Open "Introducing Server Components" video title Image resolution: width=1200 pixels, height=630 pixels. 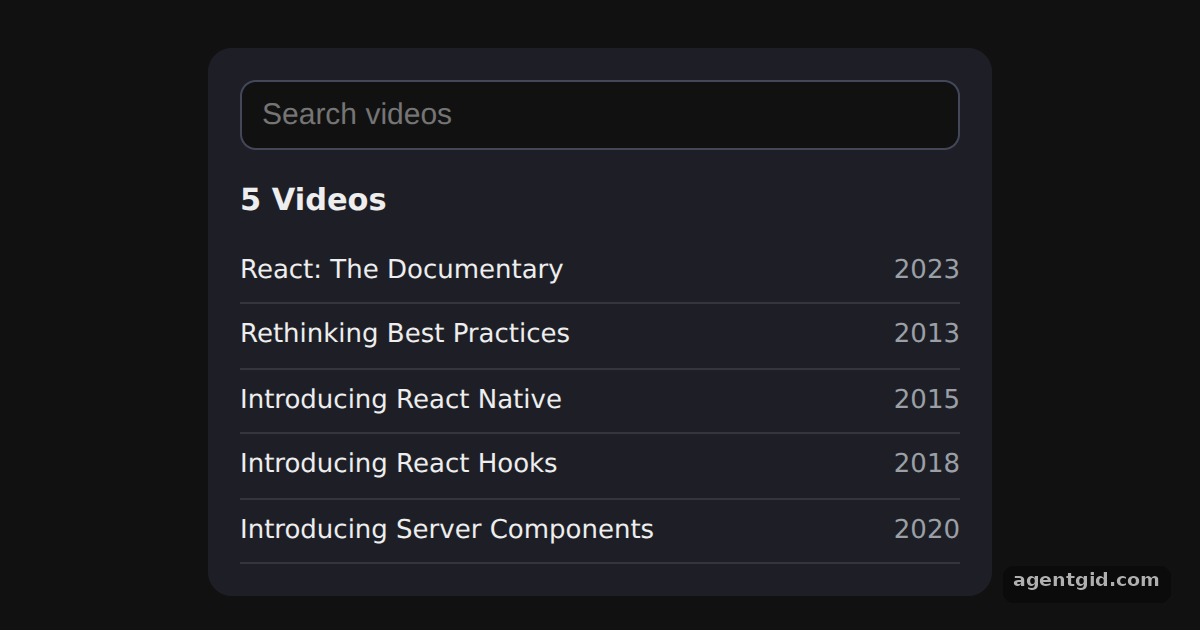[447, 529]
